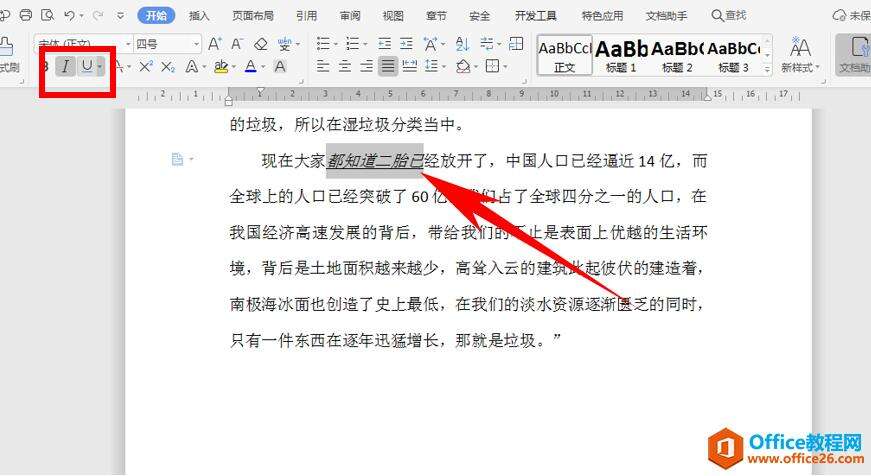
Task: Toggle justify text alignment button
Action: (x=388, y=67)
